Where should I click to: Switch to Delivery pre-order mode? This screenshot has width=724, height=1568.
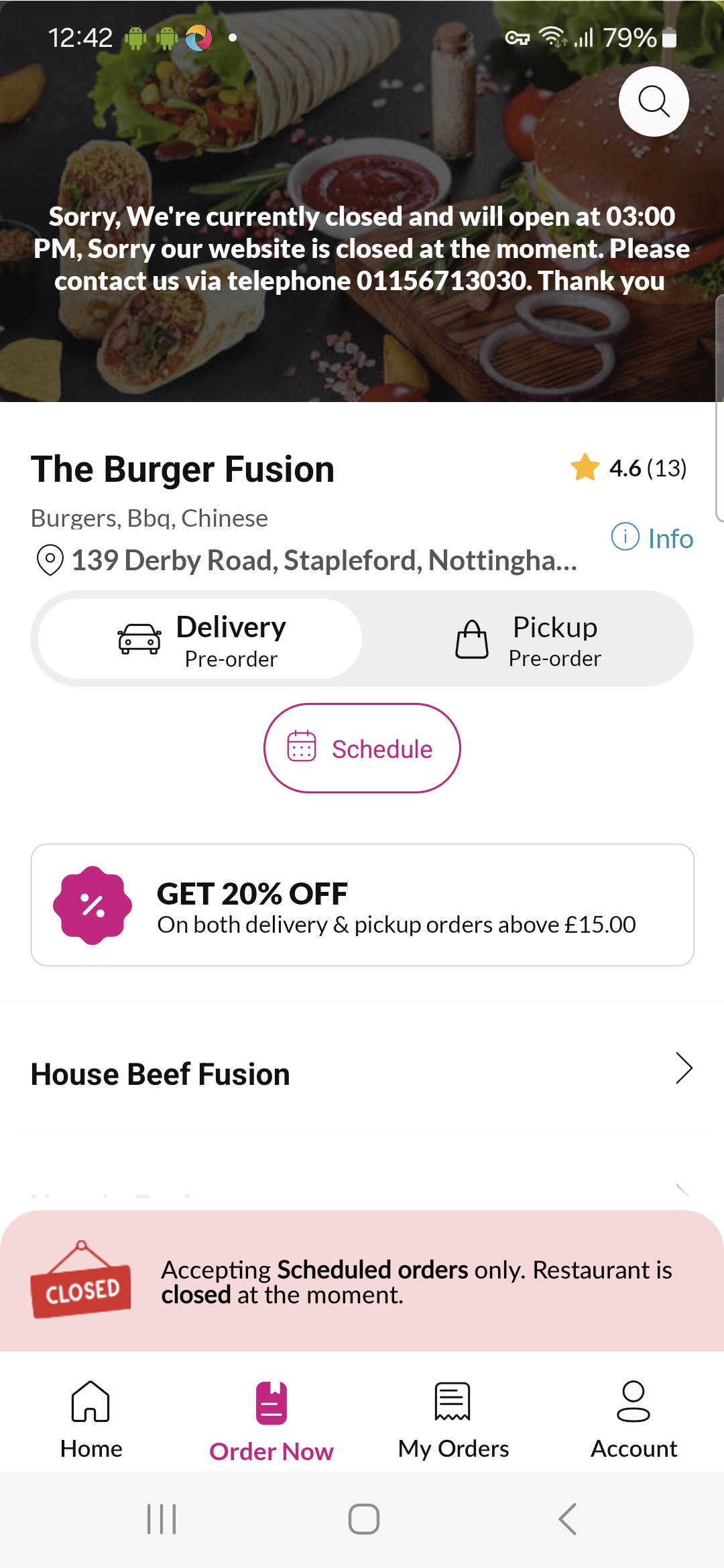point(200,639)
